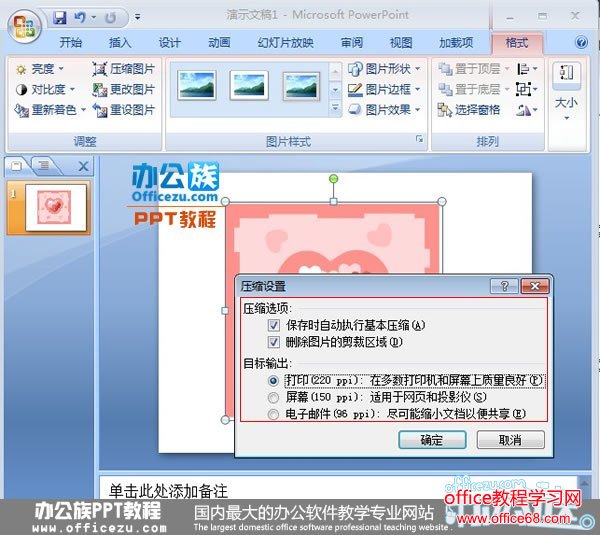Open the 重新着色 recolor dropdown
Screen dimensions: 600x535
coord(50,110)
